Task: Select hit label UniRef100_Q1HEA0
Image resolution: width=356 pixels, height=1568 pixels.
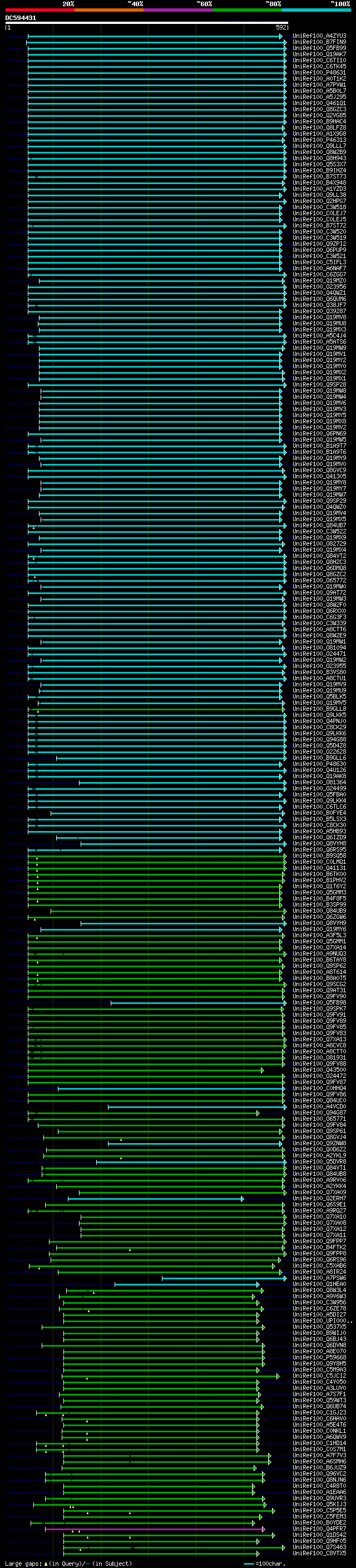Action: (319, 1284)
